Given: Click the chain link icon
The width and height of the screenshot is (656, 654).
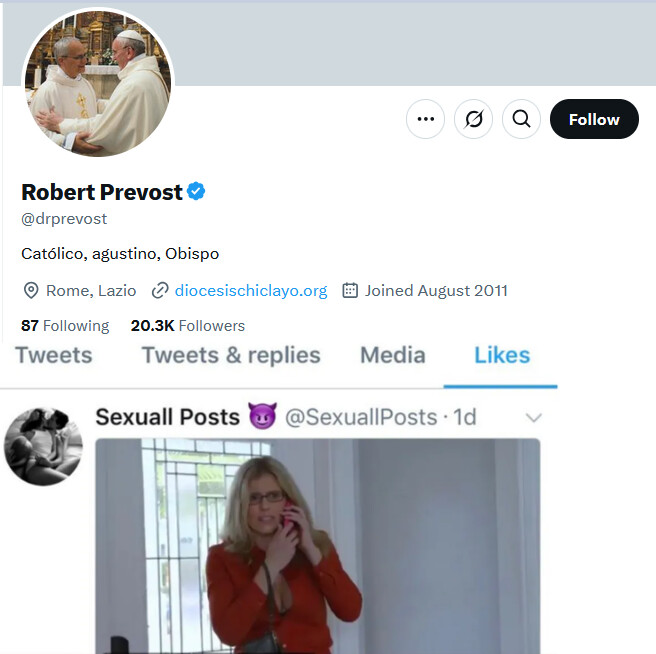Looking at the screenshot, I should [159, 291].
